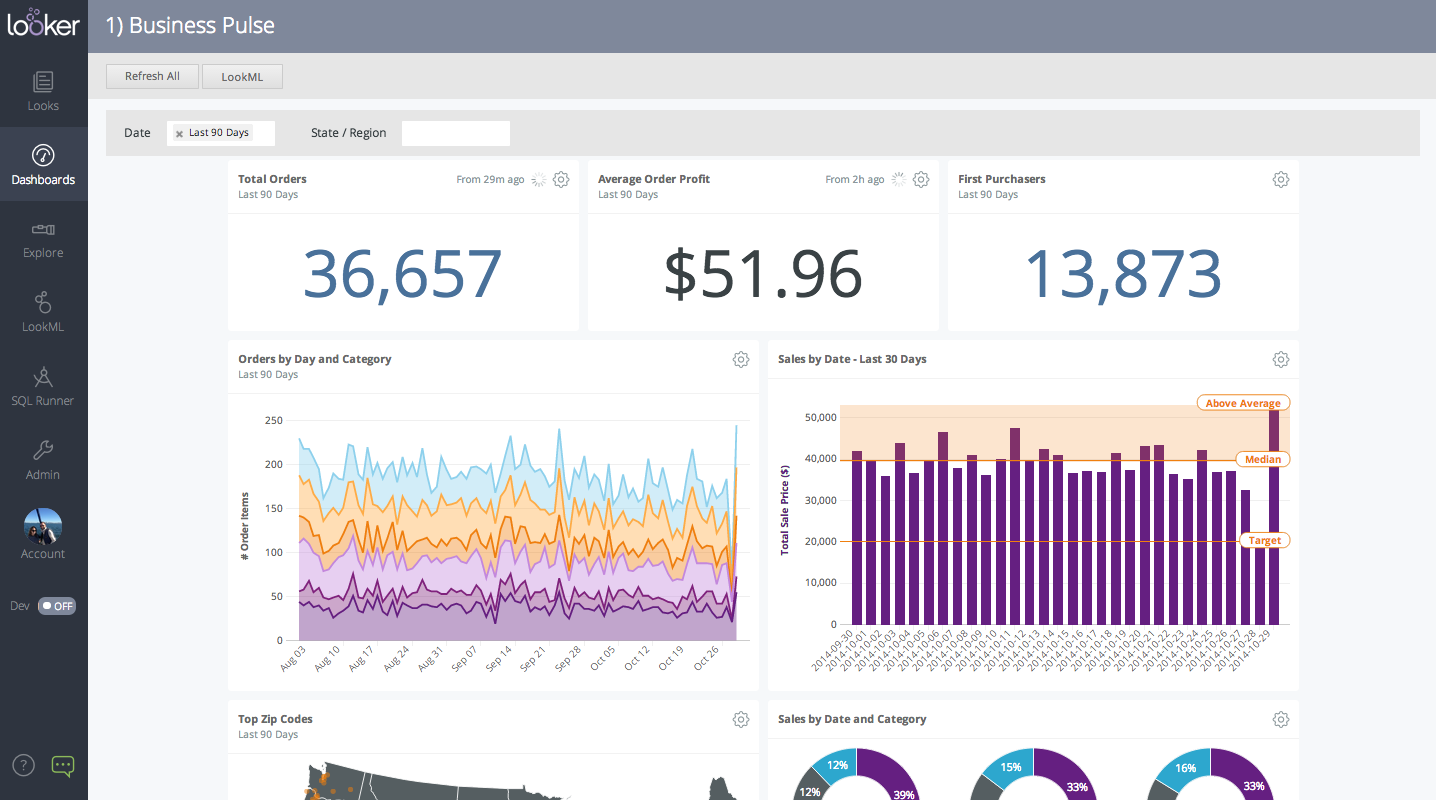The image size is (1436, 800).
Task: Click the Total Orders loading spinner
Action: click(539, 179)
